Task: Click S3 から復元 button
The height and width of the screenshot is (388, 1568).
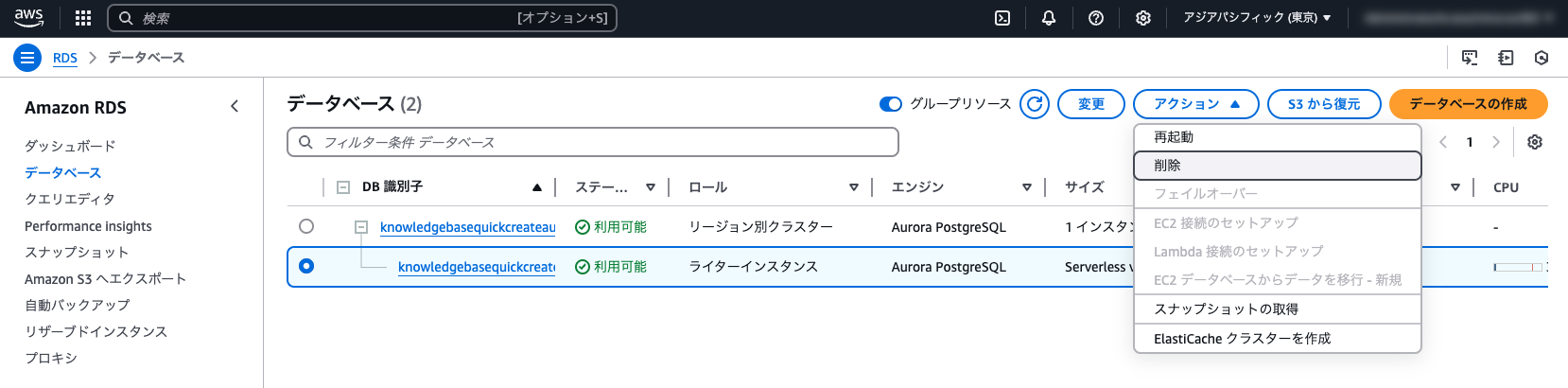Action: pos(1324,104)
